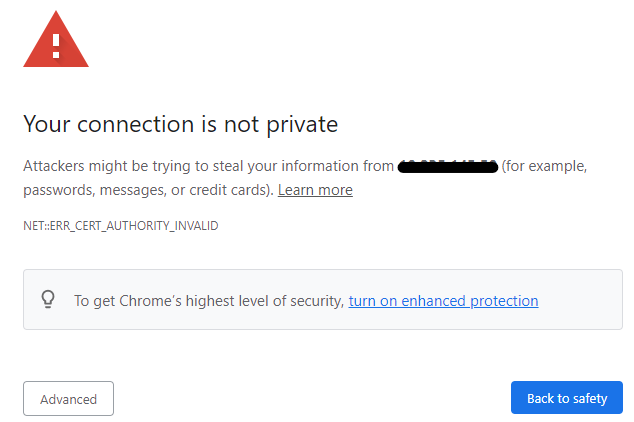Click the NET::ERR_CERT_AUTHORITY_INVALID error code
The height and width of the screenshot is (422, 634).
[x=120, y=226]
